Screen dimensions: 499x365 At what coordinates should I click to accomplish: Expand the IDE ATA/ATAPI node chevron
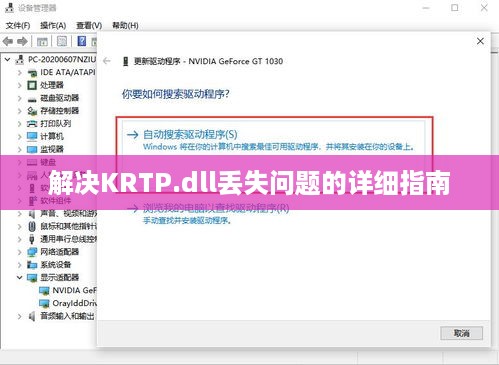[x=20, y=73]
